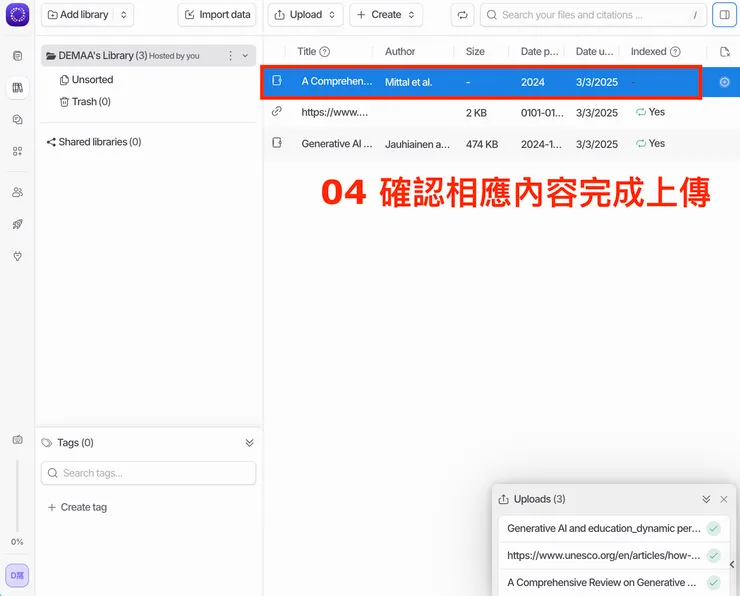Screen dimensions: 740x596
Task: Sort by the Date published column header
Action: click(x=539, y=51)
